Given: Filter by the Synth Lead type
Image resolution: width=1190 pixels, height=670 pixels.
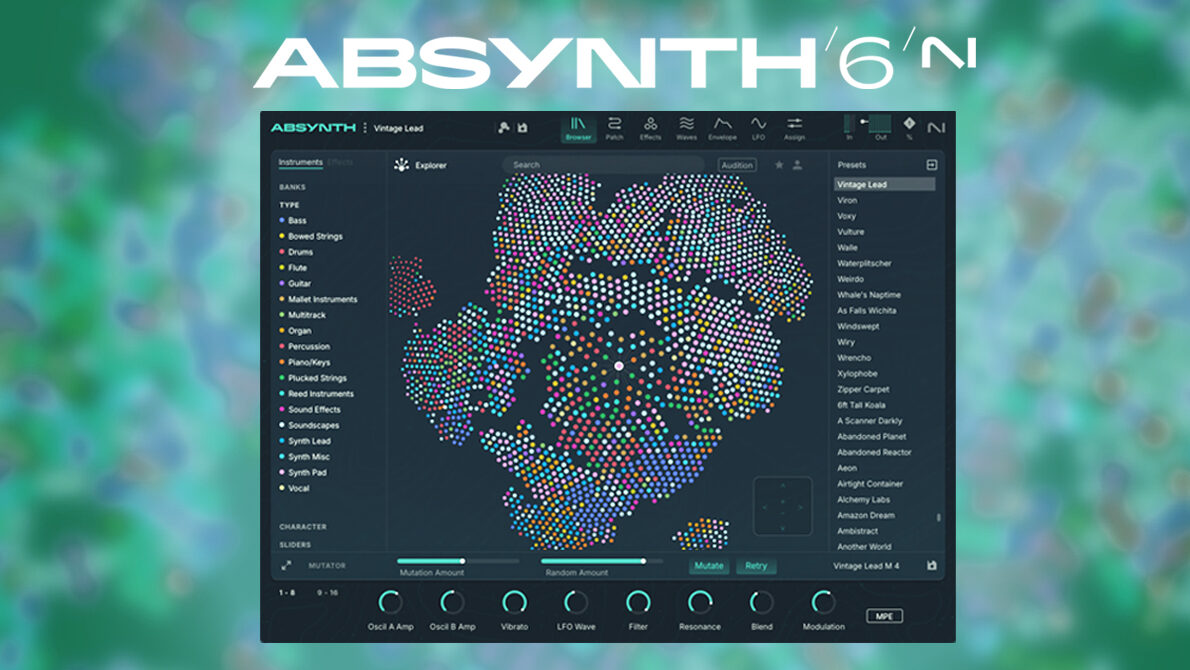Looking at the screenshot, I should coord(309,441).
